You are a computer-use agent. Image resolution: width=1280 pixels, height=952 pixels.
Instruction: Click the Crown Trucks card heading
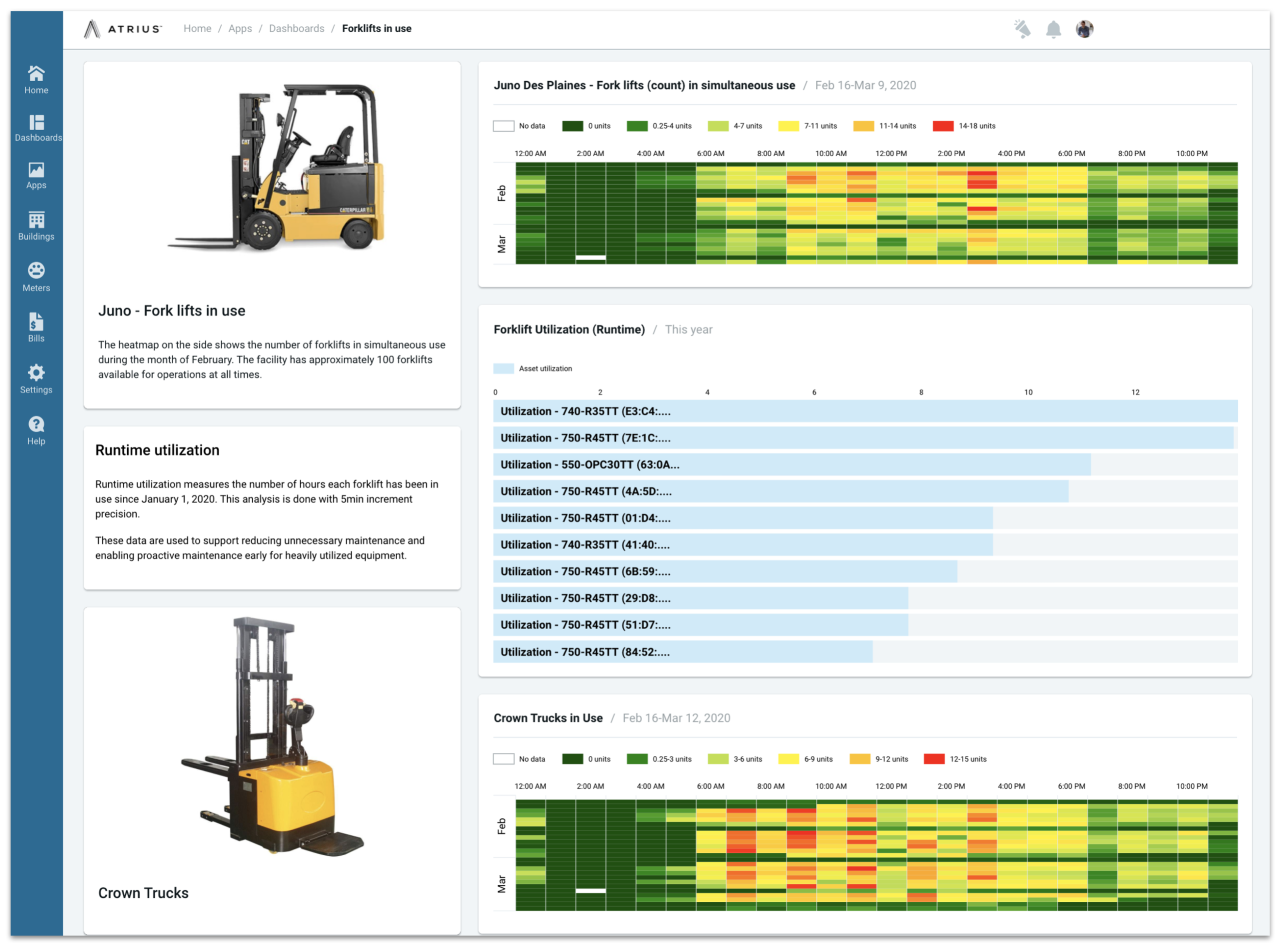coord(143,893)
